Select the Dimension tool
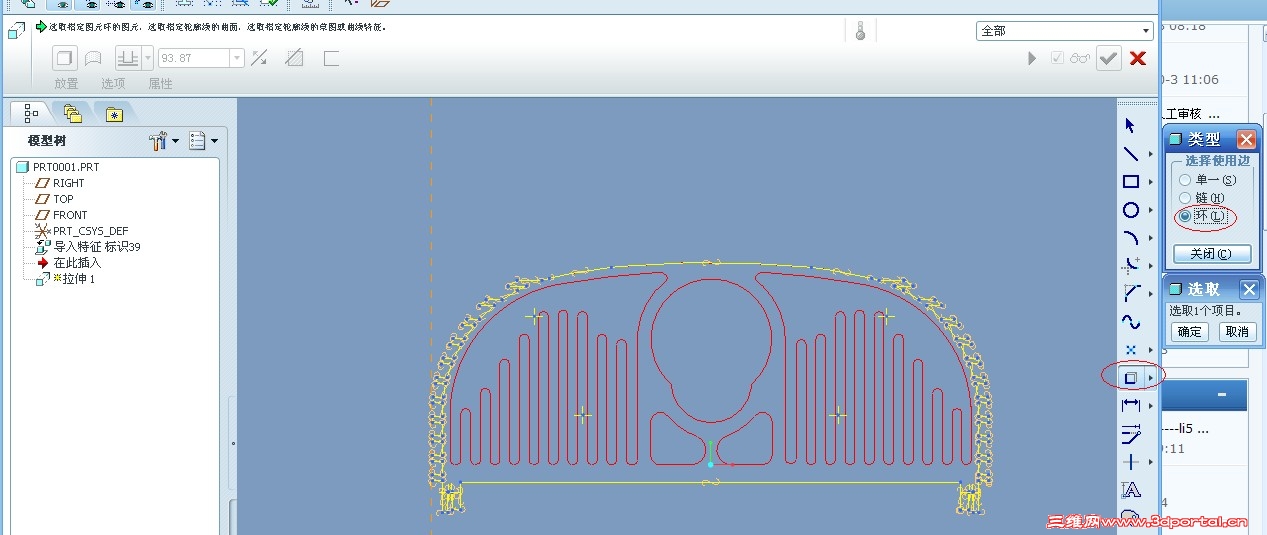Viewport: 1267px width, 535px height. click(x=1131, y=406)
